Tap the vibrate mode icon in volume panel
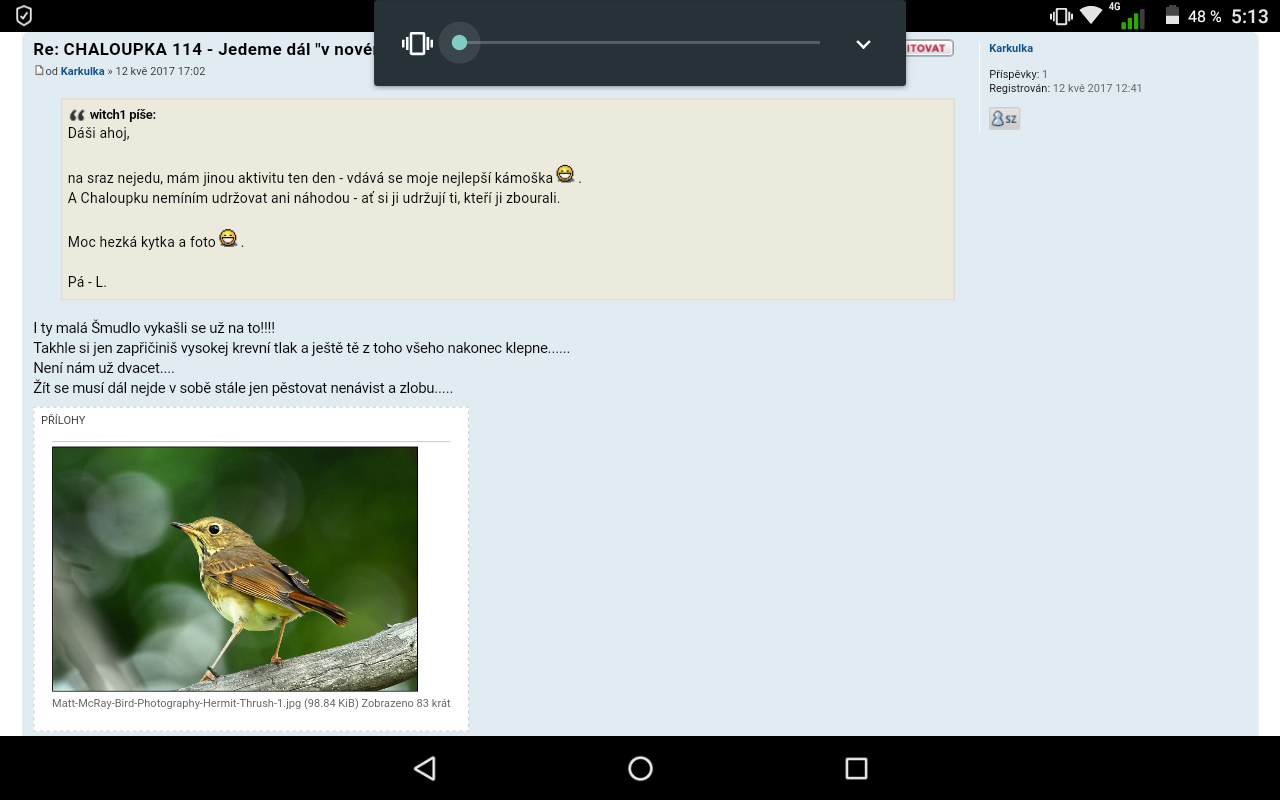Image resolution: width=1280 pixels, height=800 pixels. [417, 44]
